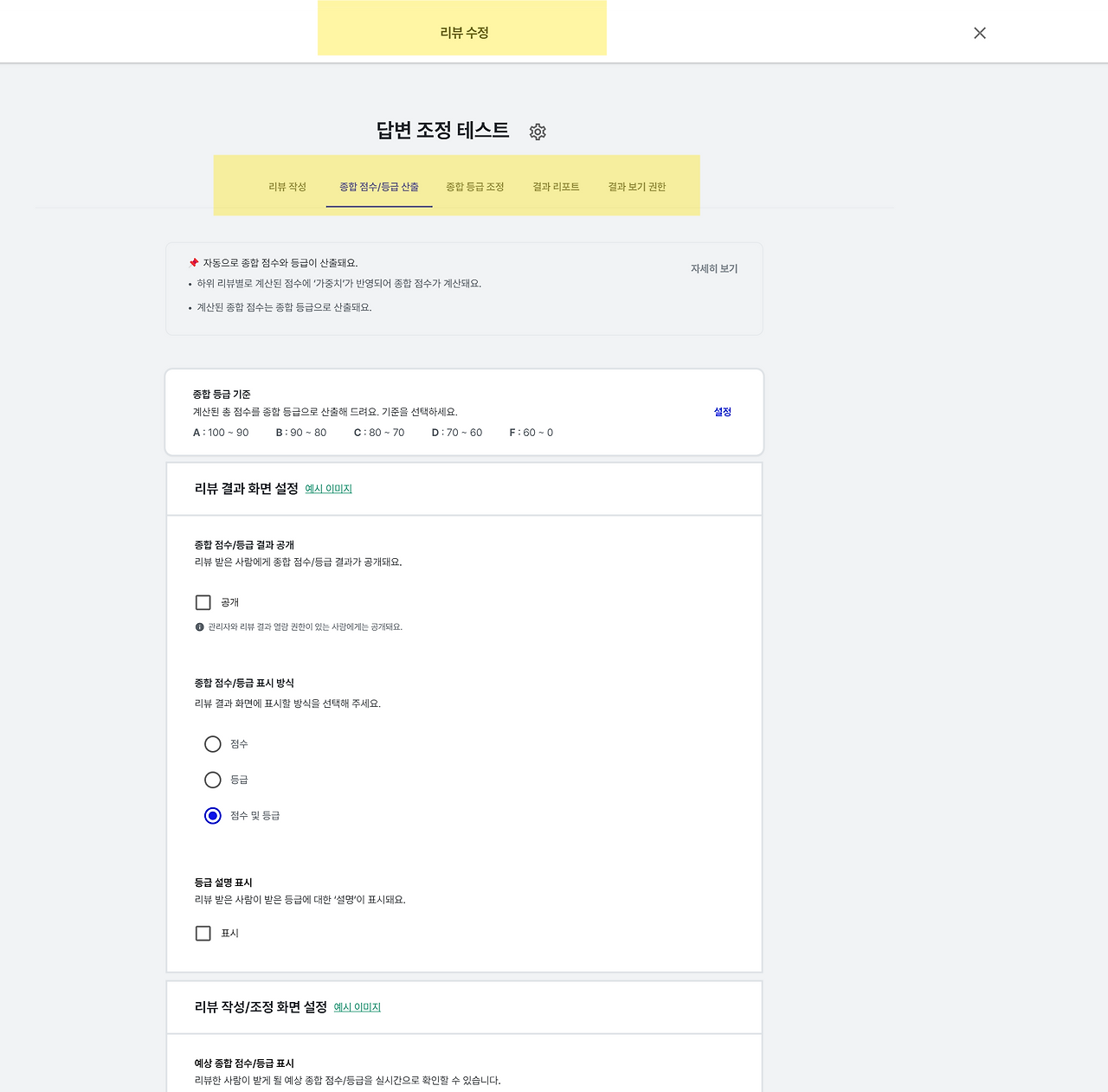1108x1092 pixels.
Task: Click grade range F : 60 ~ 0
Action: click(x=531, y=433)
